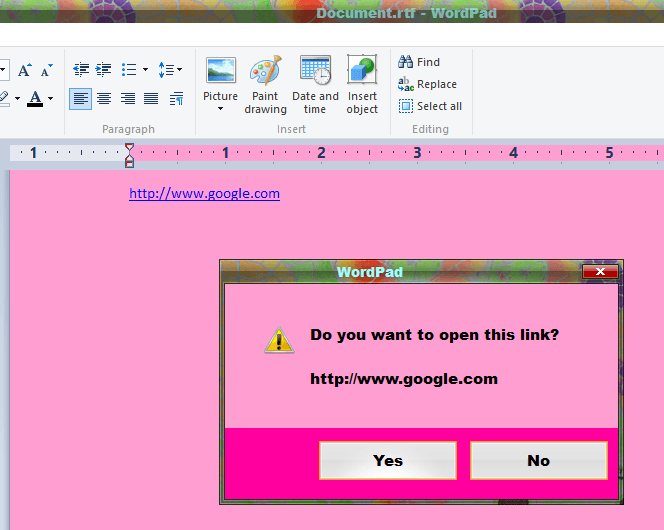Insert a Paint drawing
The image size is (664, 530).
coord(266,85)
